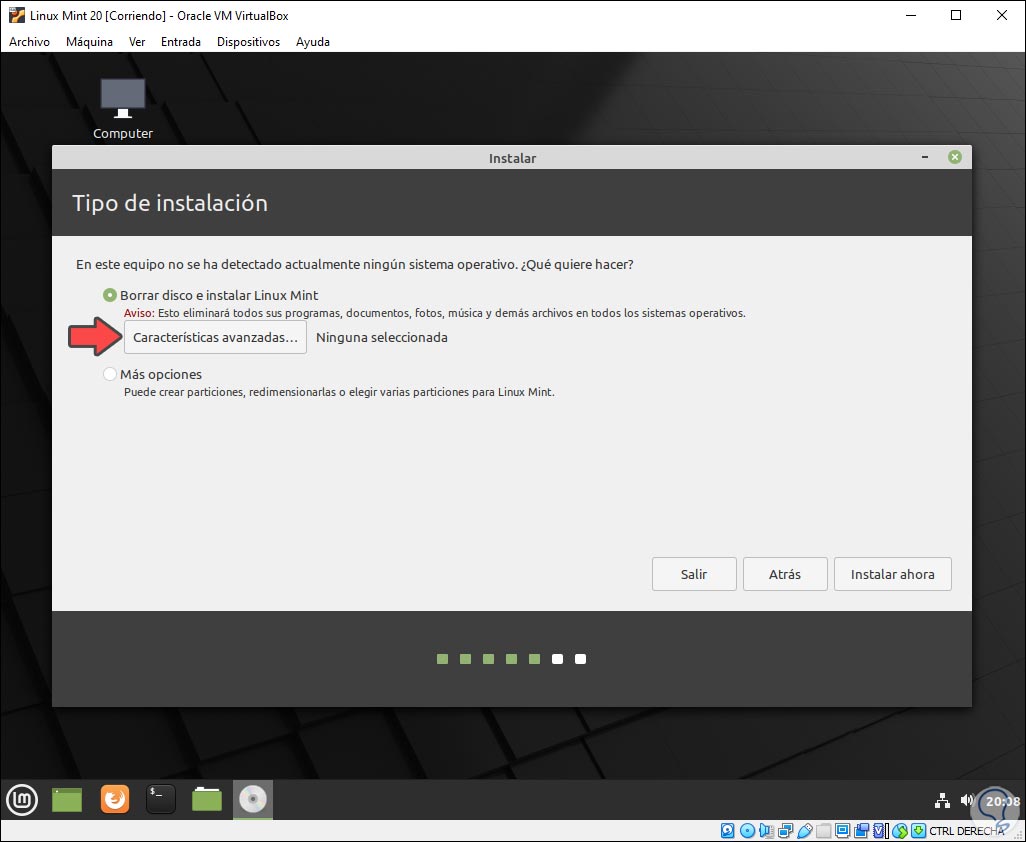Click the Salir button
This screenshot has width=1026, height=842.
tap(694, 574)
